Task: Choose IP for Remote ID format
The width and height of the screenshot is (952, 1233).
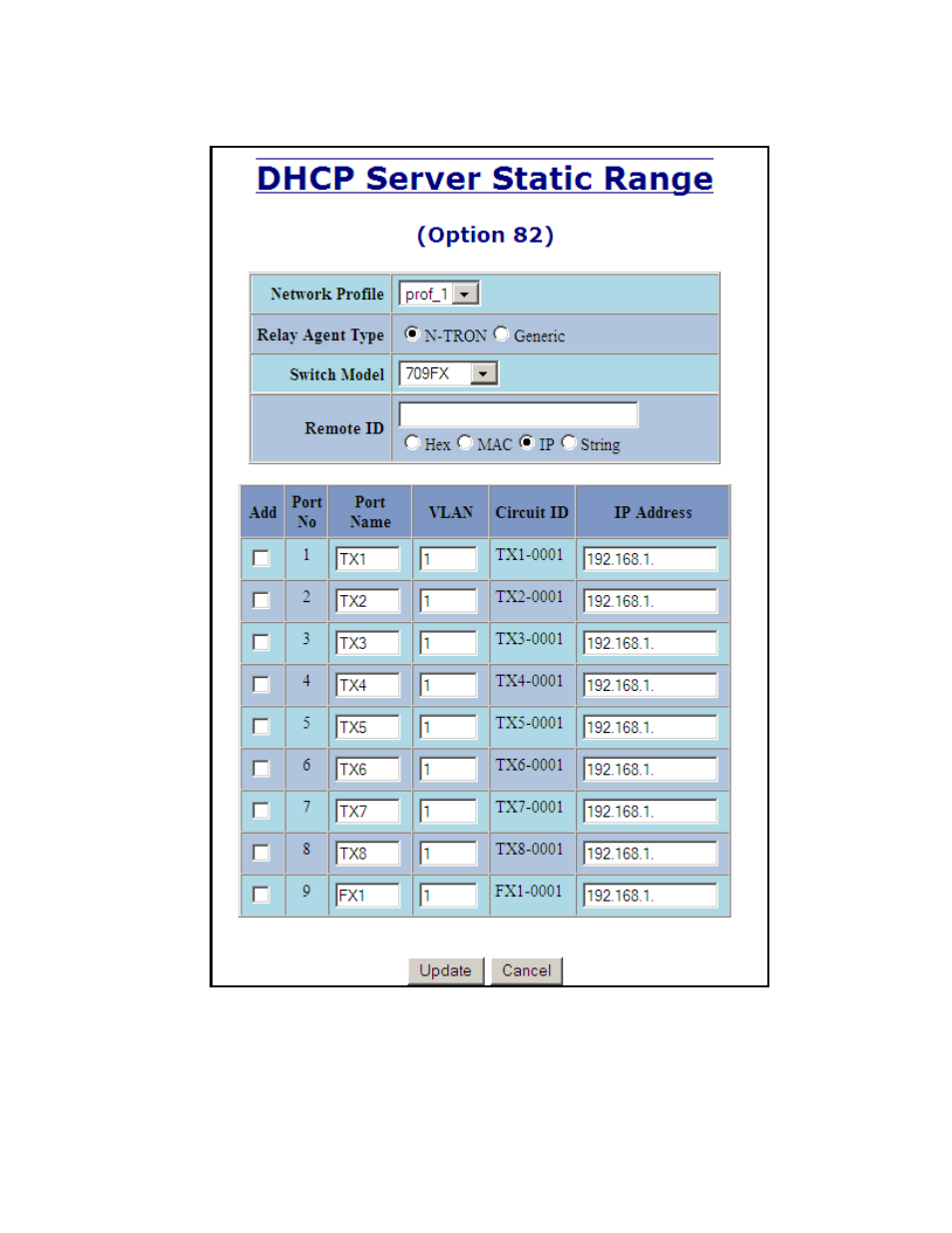Action: coord(527,442)
